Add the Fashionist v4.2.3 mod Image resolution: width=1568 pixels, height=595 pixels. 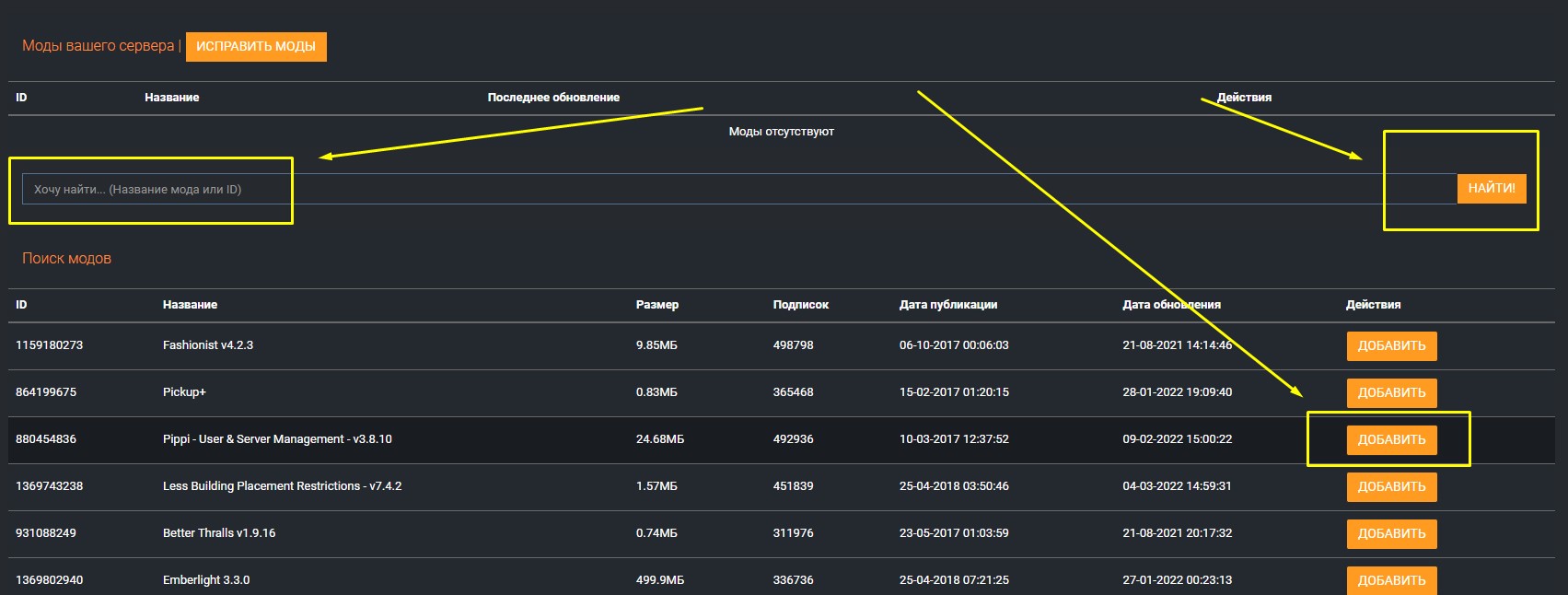click(1390, 346)
